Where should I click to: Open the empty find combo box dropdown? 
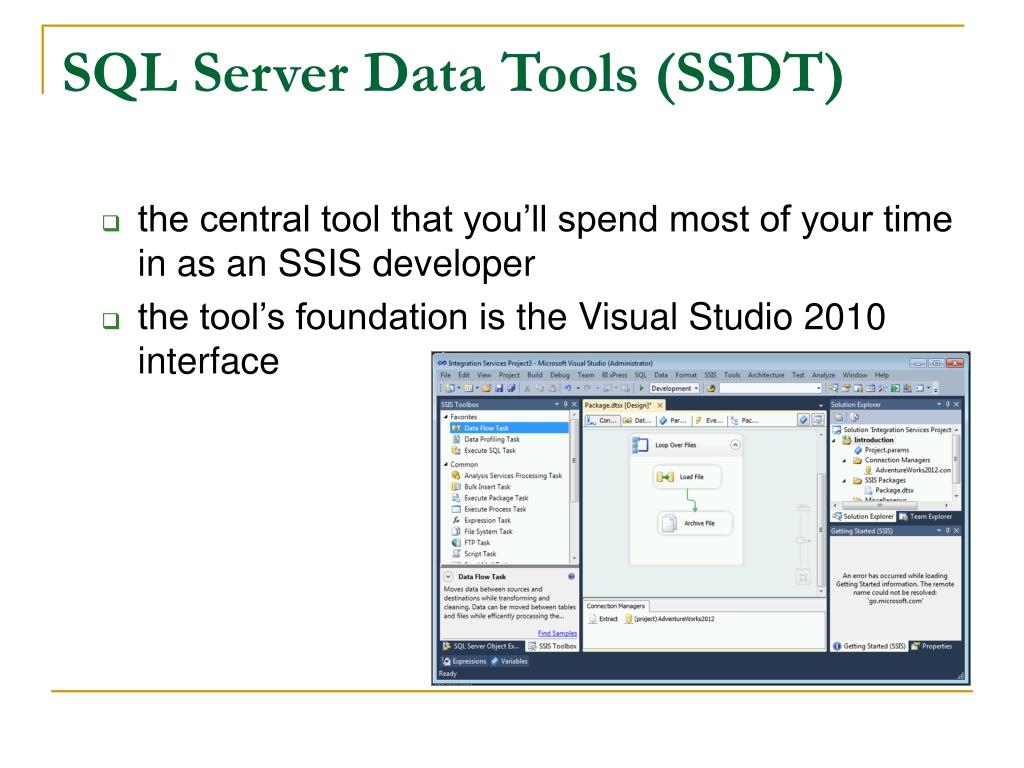click(x=818, y=388)
